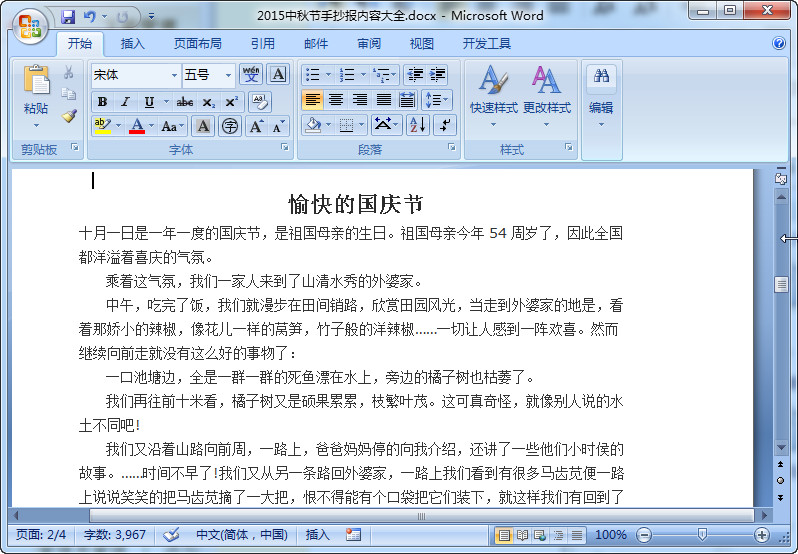
Task: Align text right
Action: (360, 100)
